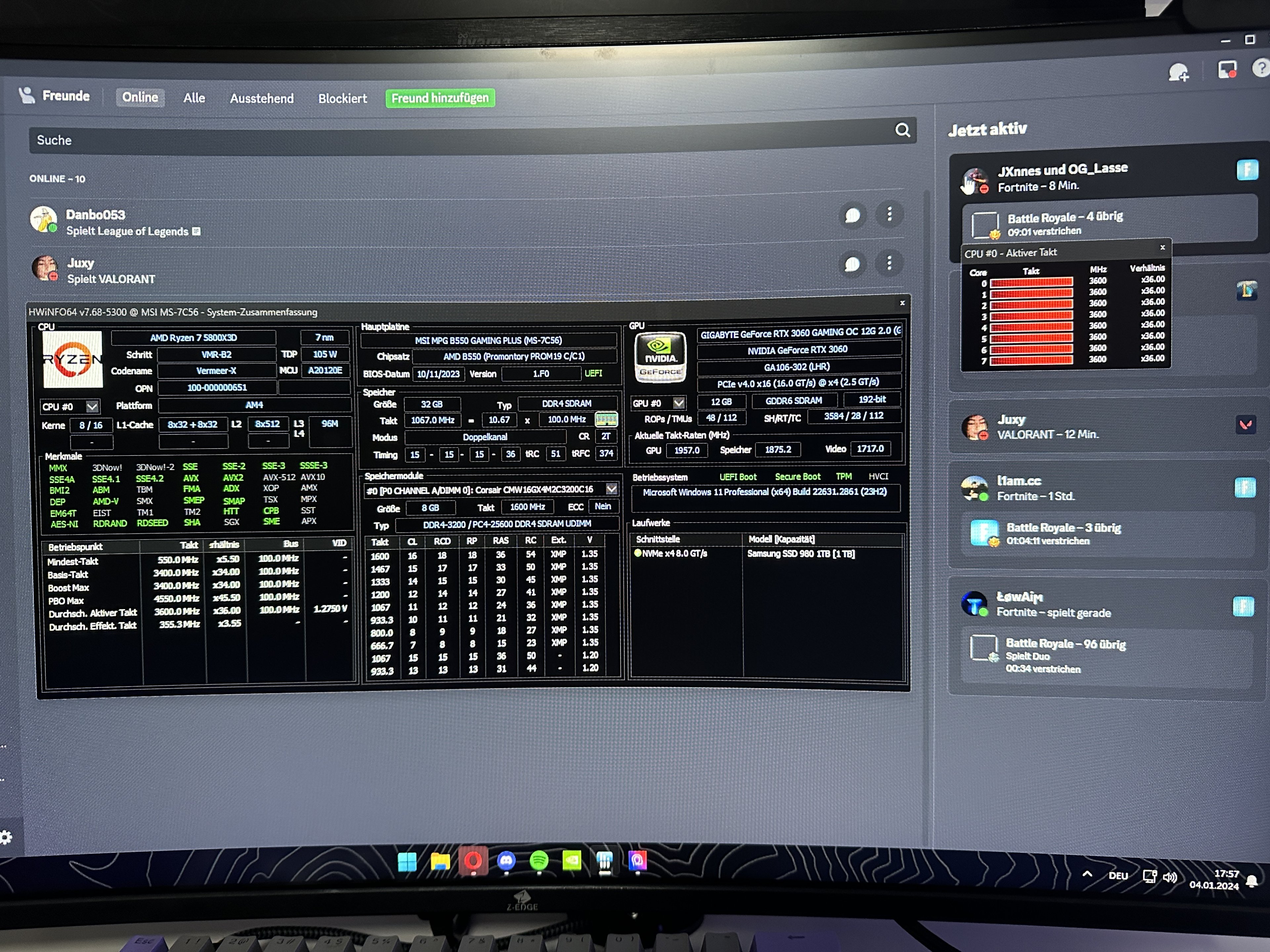Click the Ryzen logo in HWiNFO CPU section

click(x=72, y=359)
